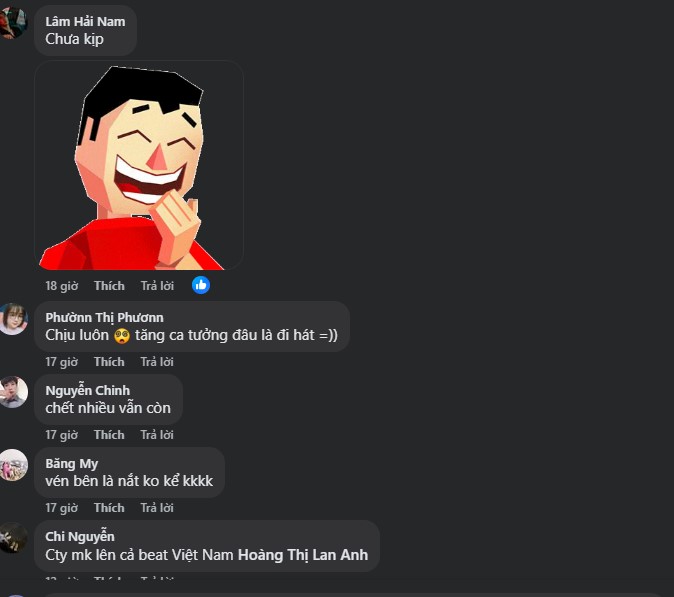Open Chi Nguyễn's profile avatar
Image resolution: width=674 pixels, height=597 pixels.
pos(13,538)
